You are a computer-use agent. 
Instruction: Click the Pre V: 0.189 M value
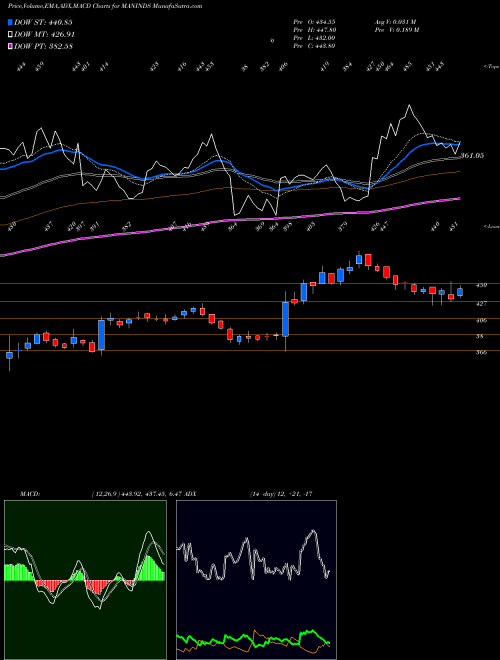(396, 30)
